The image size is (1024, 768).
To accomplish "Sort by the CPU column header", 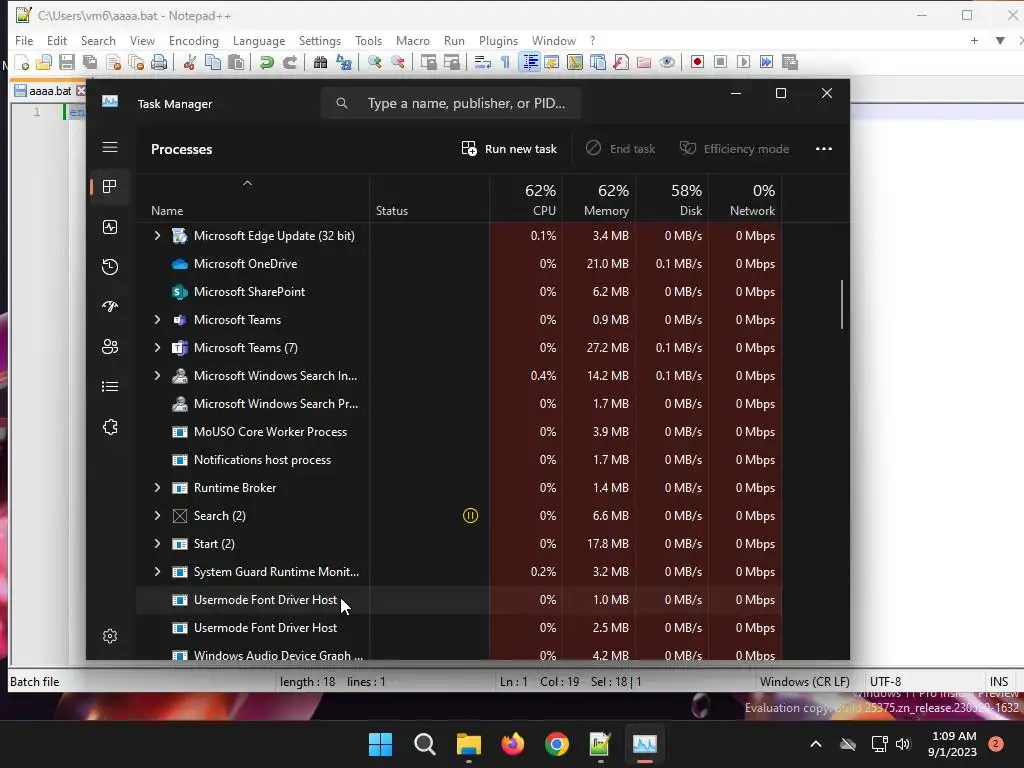I will coord(526,199).
